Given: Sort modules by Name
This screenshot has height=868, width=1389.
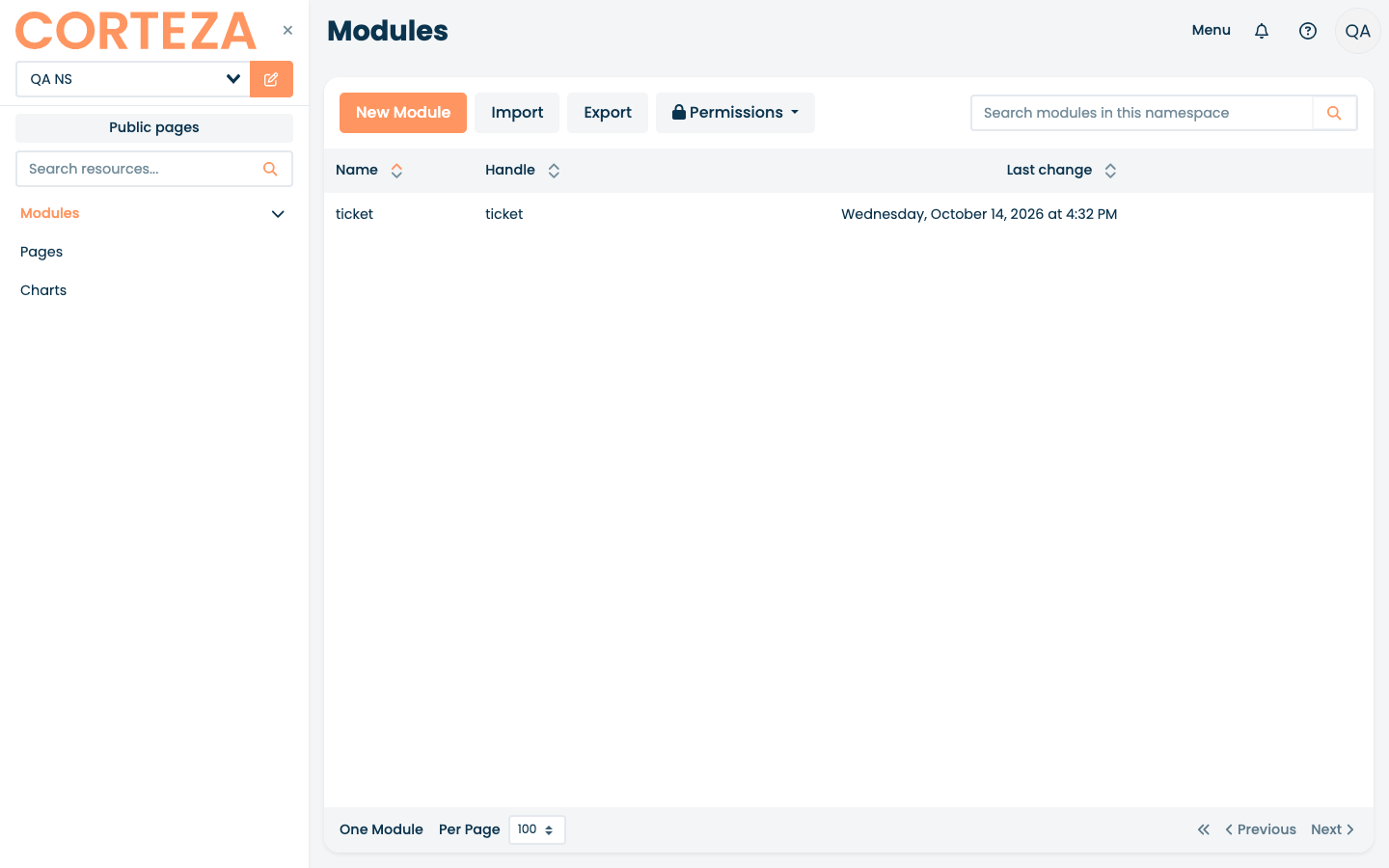Looking at the screenshot, I should [x=396, y=171].
